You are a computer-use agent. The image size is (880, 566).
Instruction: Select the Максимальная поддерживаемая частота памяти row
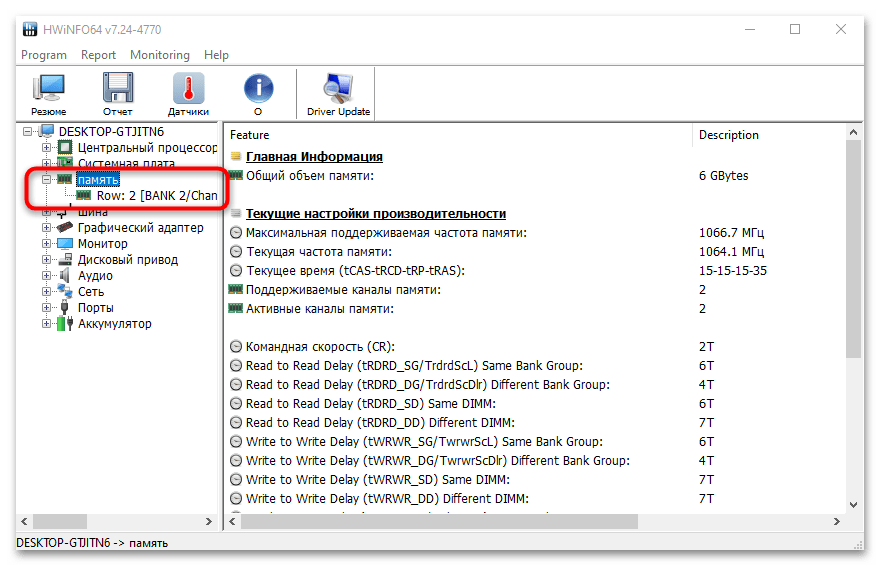tap(536, 233)
